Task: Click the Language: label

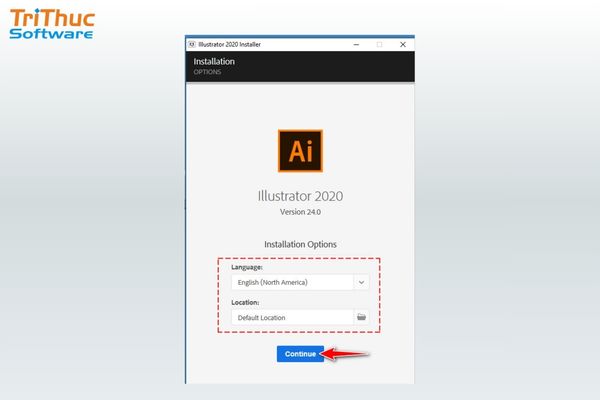Action: point(247,267)
